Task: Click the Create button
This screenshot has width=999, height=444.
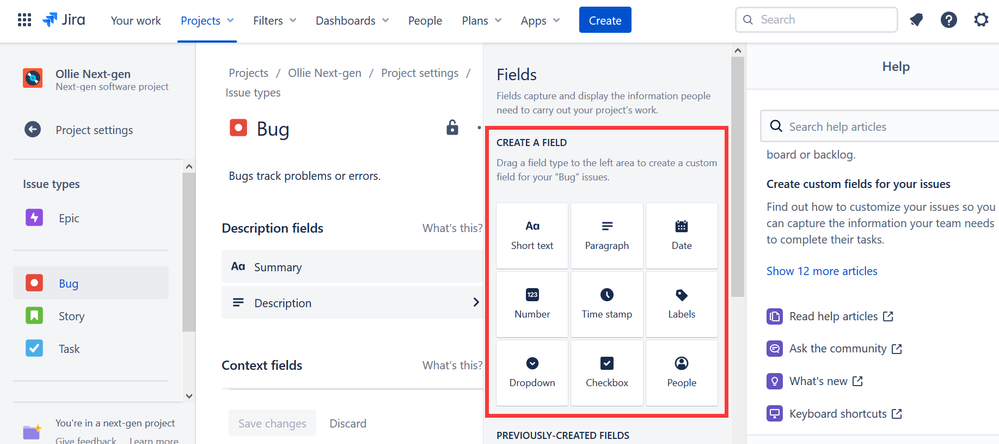Action: 605,20
